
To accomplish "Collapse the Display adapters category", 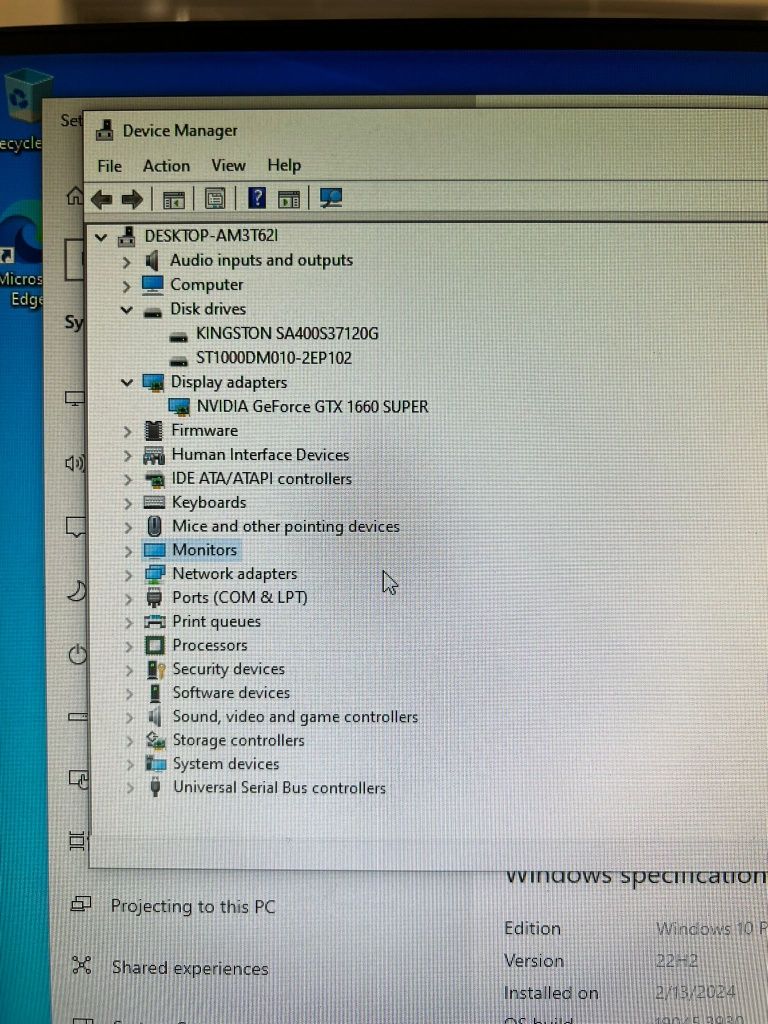I will tap(127, 383).
